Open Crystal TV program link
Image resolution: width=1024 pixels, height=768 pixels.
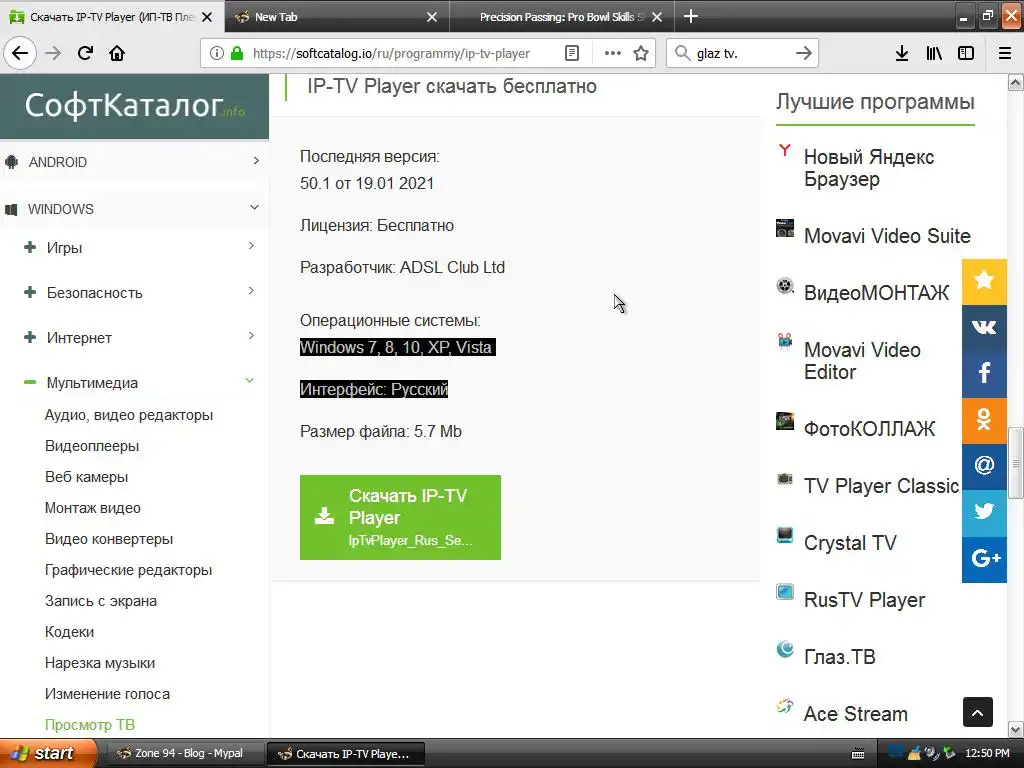(850, 543)
